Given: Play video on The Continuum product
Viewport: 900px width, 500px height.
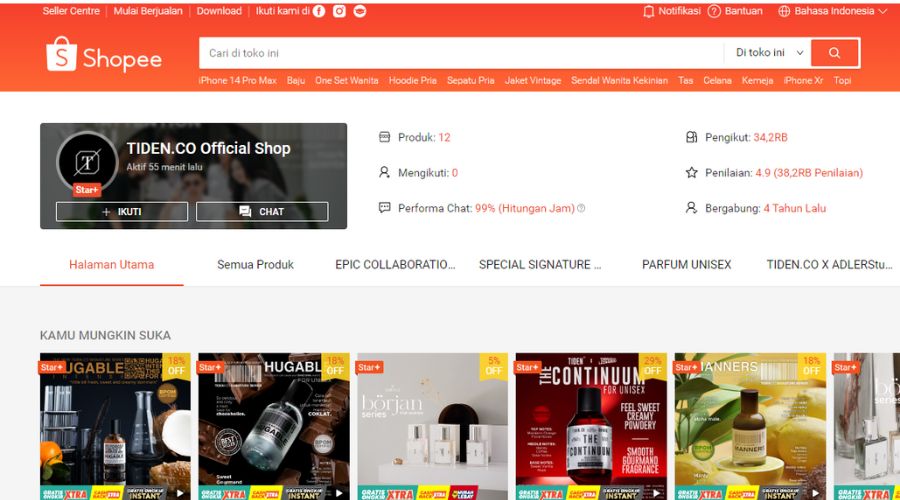Looking at the screenshot, I should pyautogui.click(x=656, y=493).
